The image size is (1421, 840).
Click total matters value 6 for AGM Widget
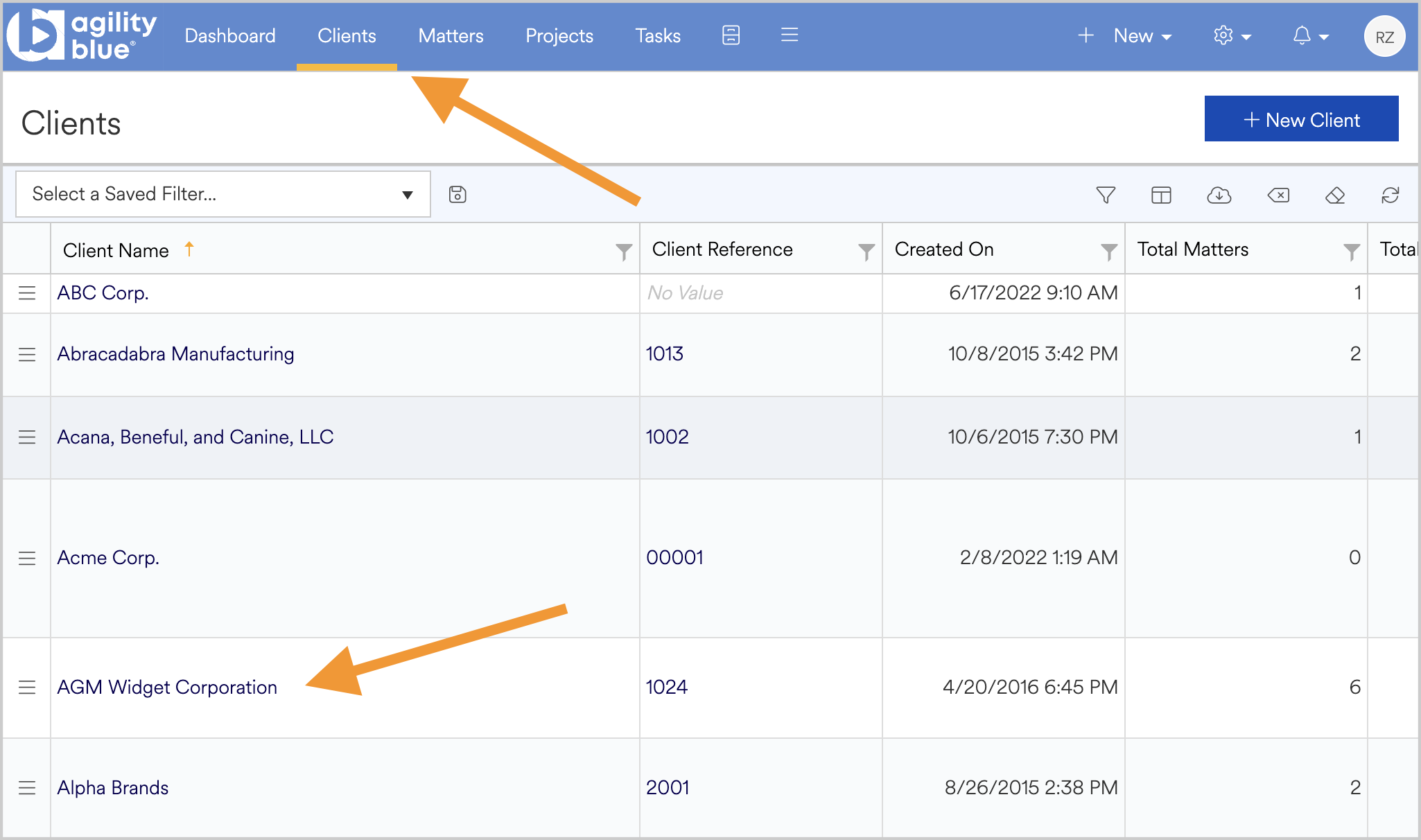pos(1354,688)
